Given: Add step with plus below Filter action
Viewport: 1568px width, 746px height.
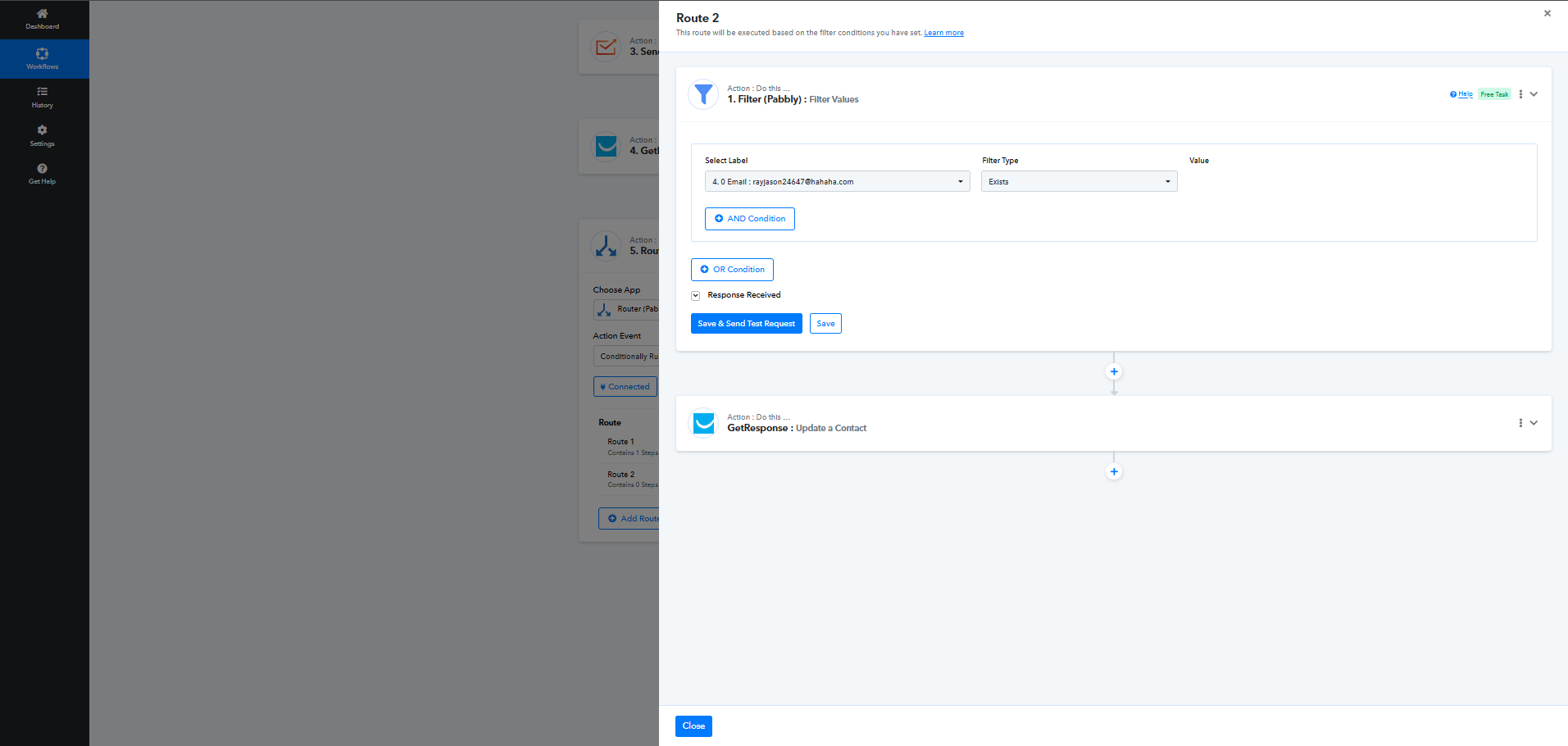Looking at the screenshot, I should 1114,371.
